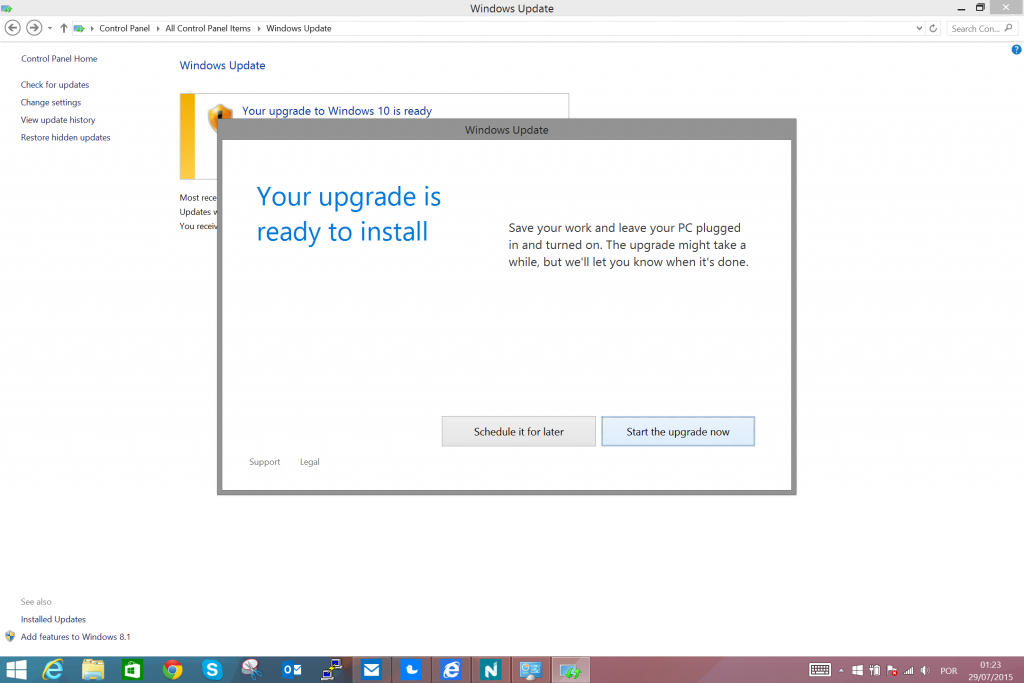Select All Control Panel Items breadcrumb
1024x683 pixels.
(x=208, y=28)
